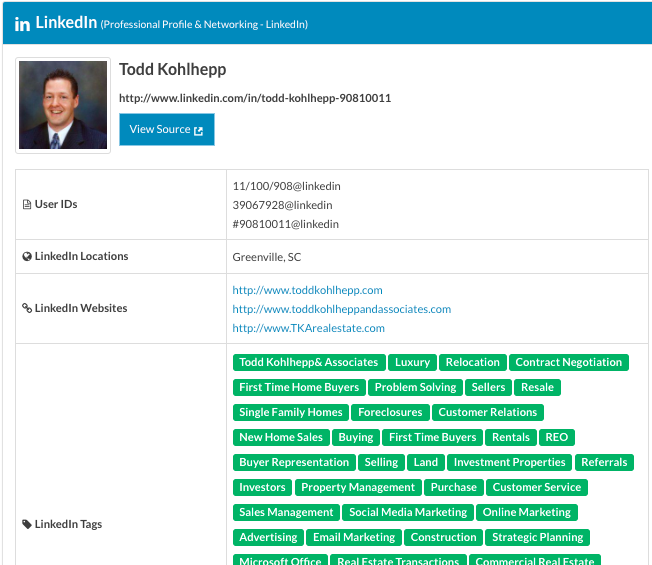652x565 pixels.
Task: Click the Buyer Representation tag
Action: [x=294, y=462]
